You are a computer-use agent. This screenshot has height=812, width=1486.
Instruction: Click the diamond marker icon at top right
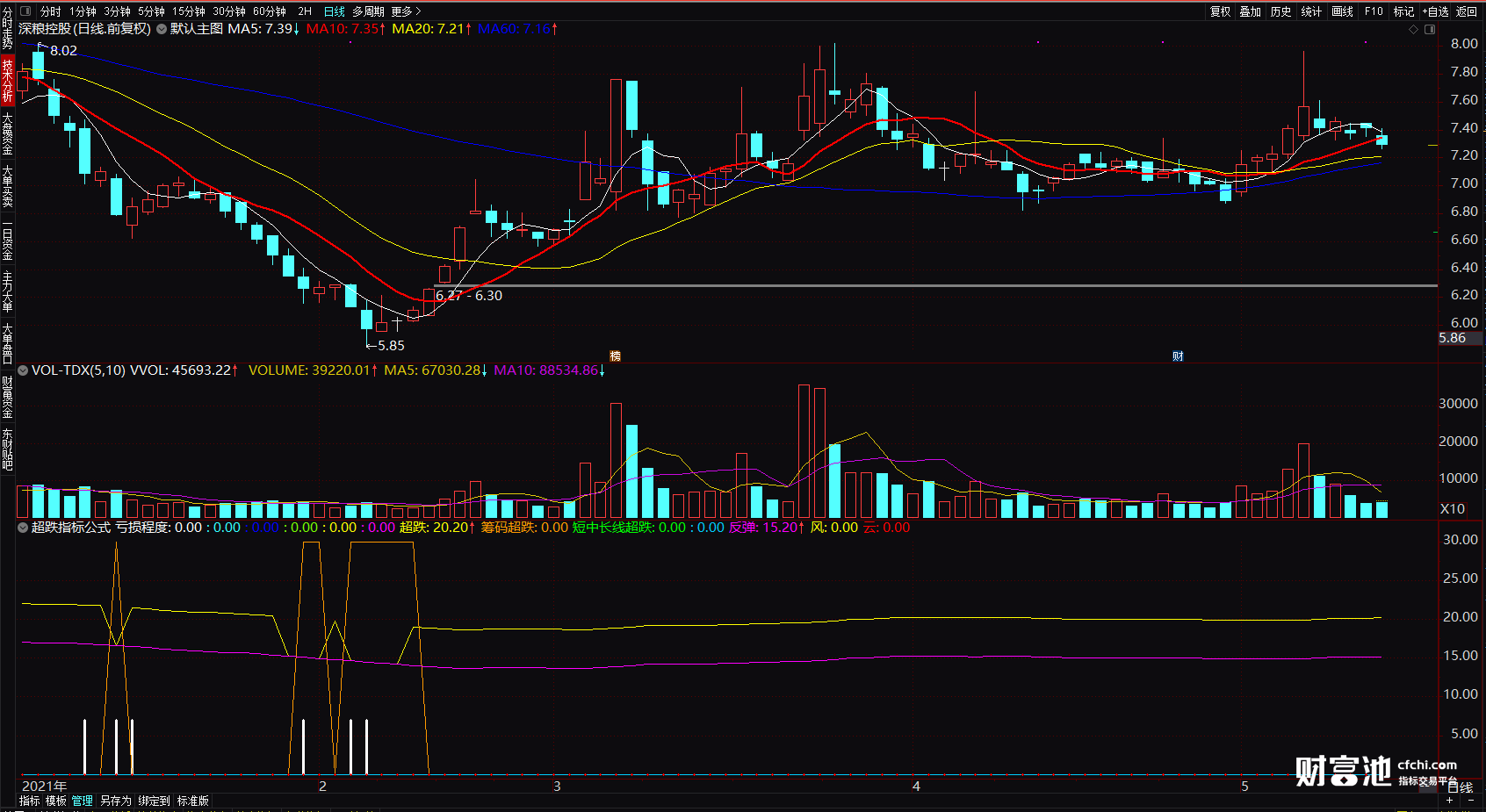[1413, 30]
